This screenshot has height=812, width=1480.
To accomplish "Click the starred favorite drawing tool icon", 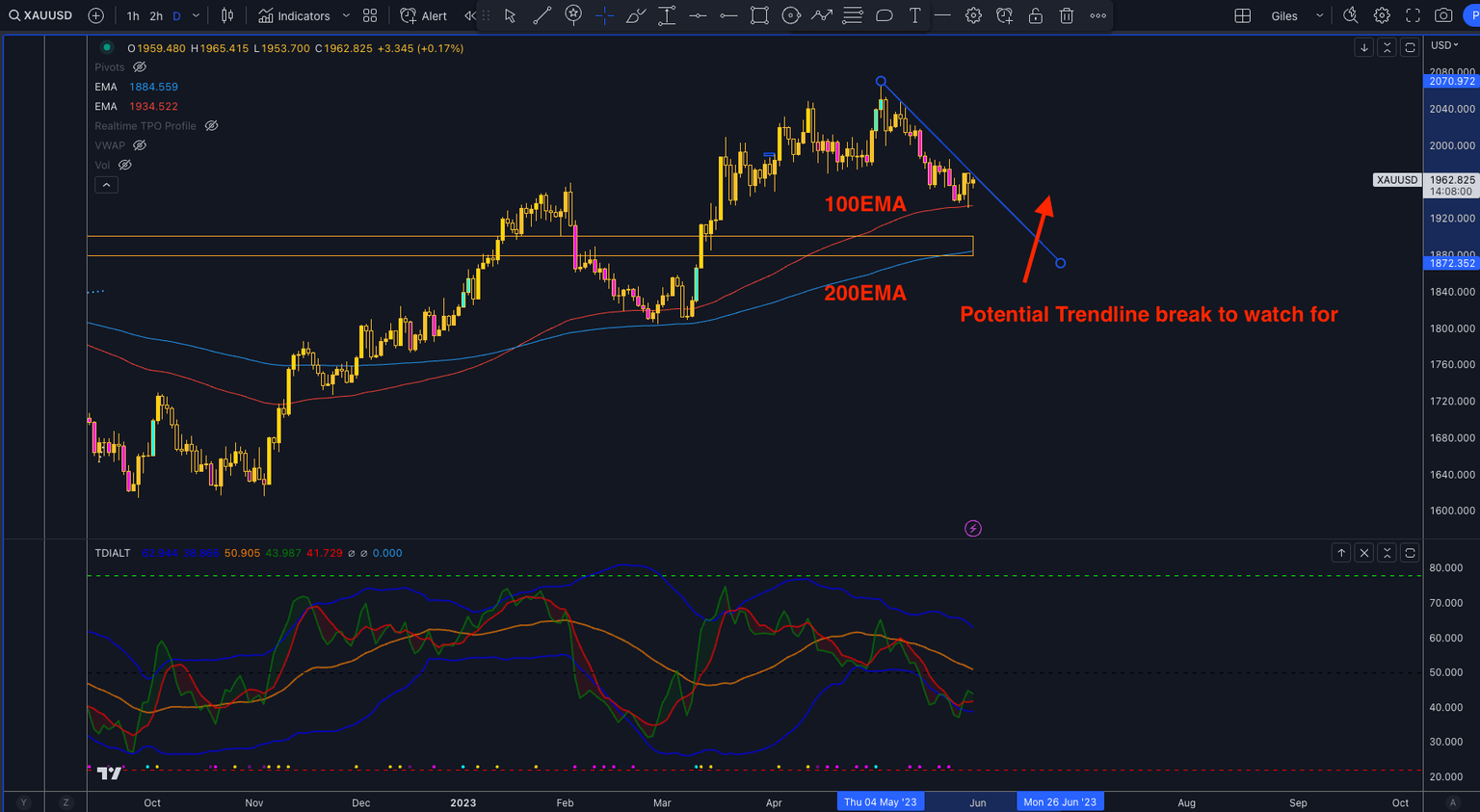I will tap(573, 15).
